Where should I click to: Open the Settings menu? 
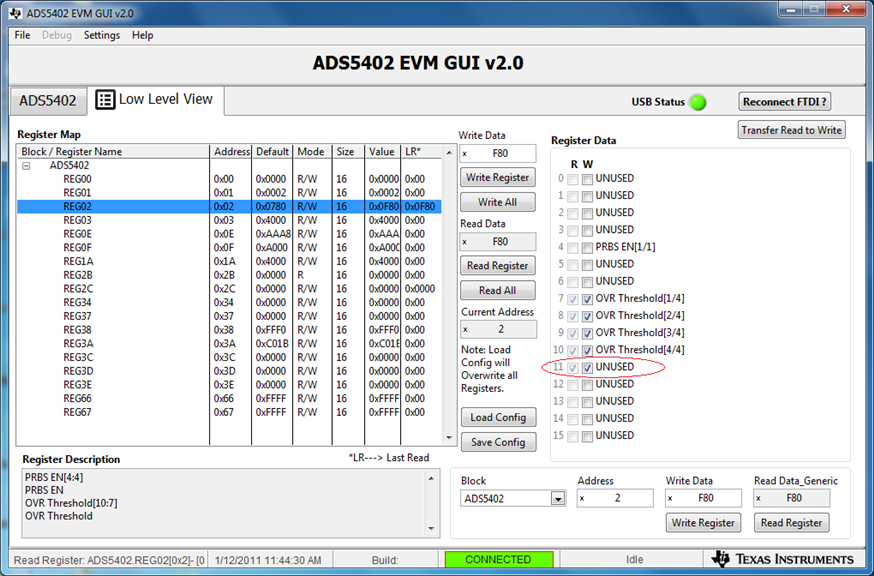point(102,35)
